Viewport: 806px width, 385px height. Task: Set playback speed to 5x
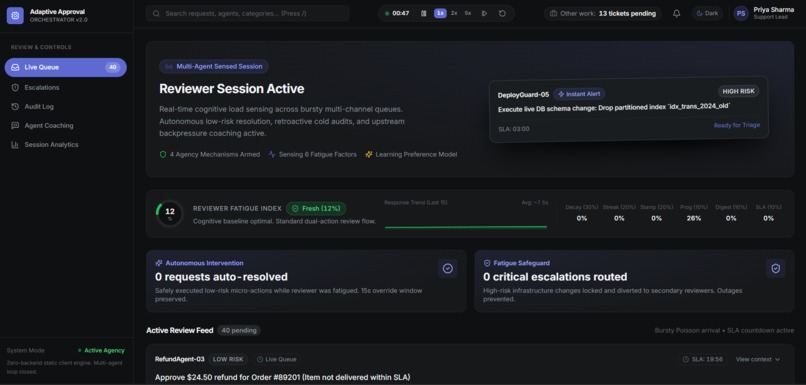click(x=468, y=13)
